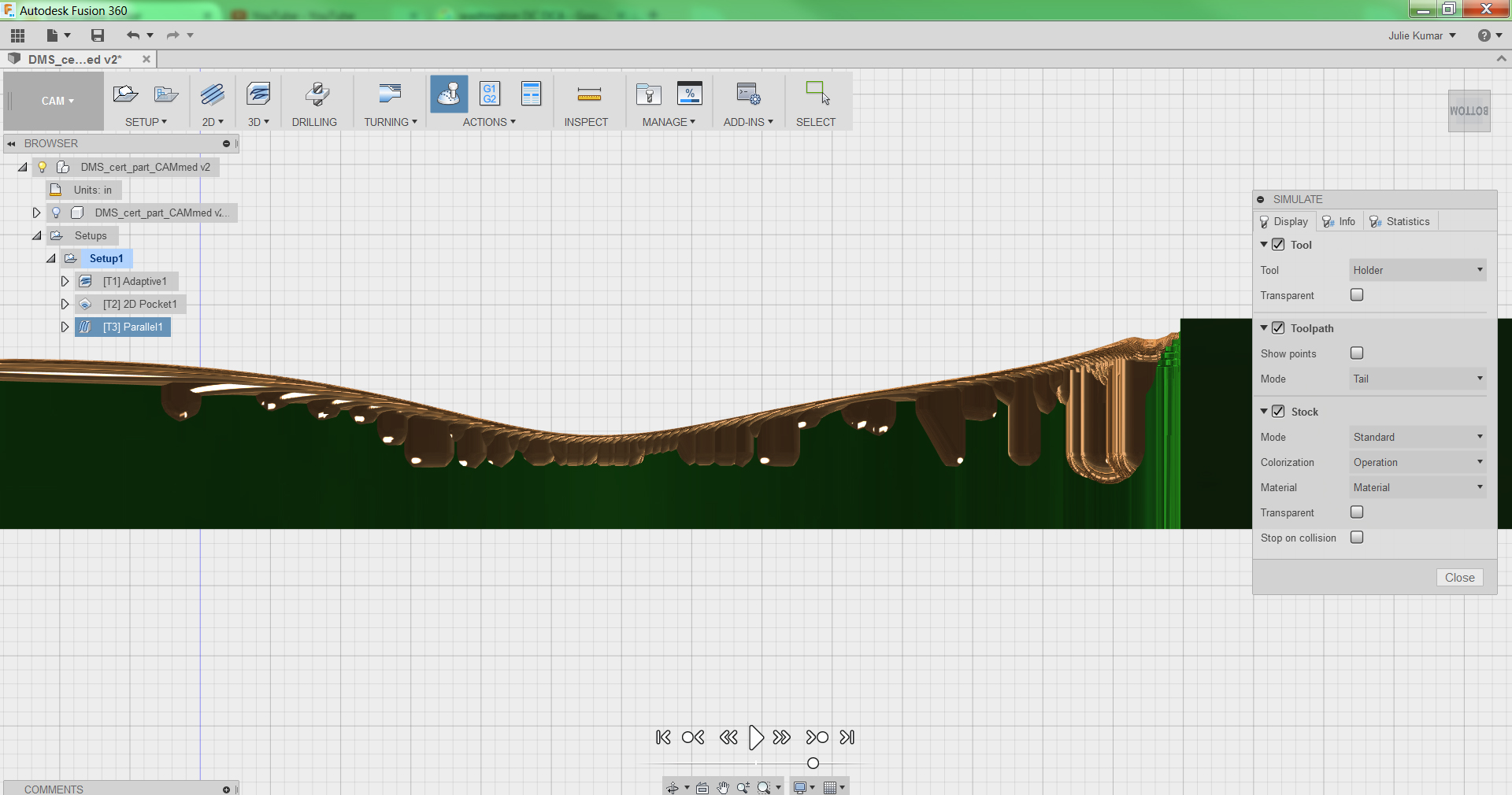This screenshot has width=1512, height=795.
Task: Open the Task Manager percent icon
Action: point(690,94)
